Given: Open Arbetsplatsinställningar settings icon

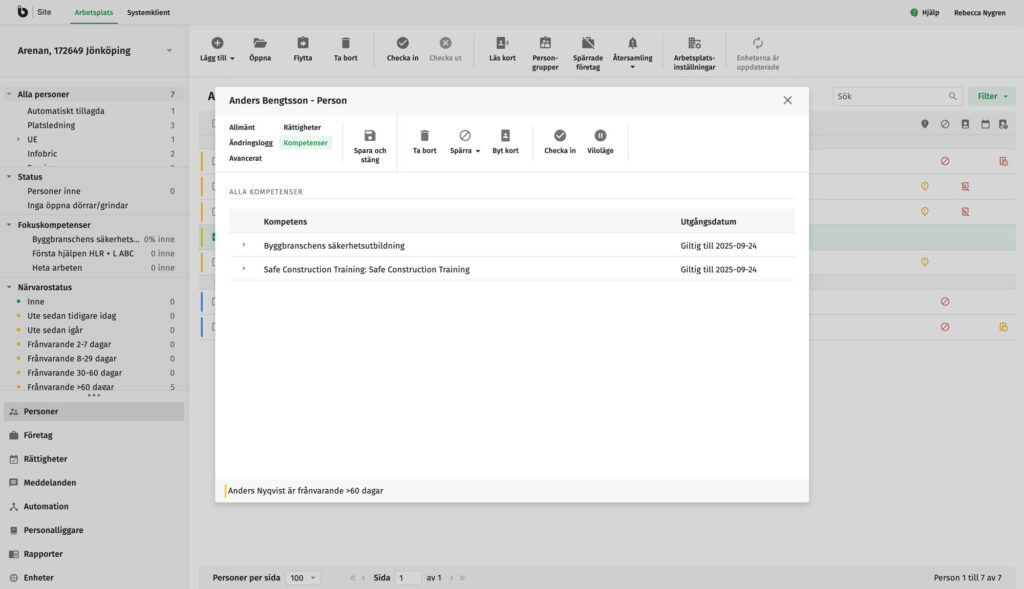Looking at the screenshot, I should tap(694, 43).
